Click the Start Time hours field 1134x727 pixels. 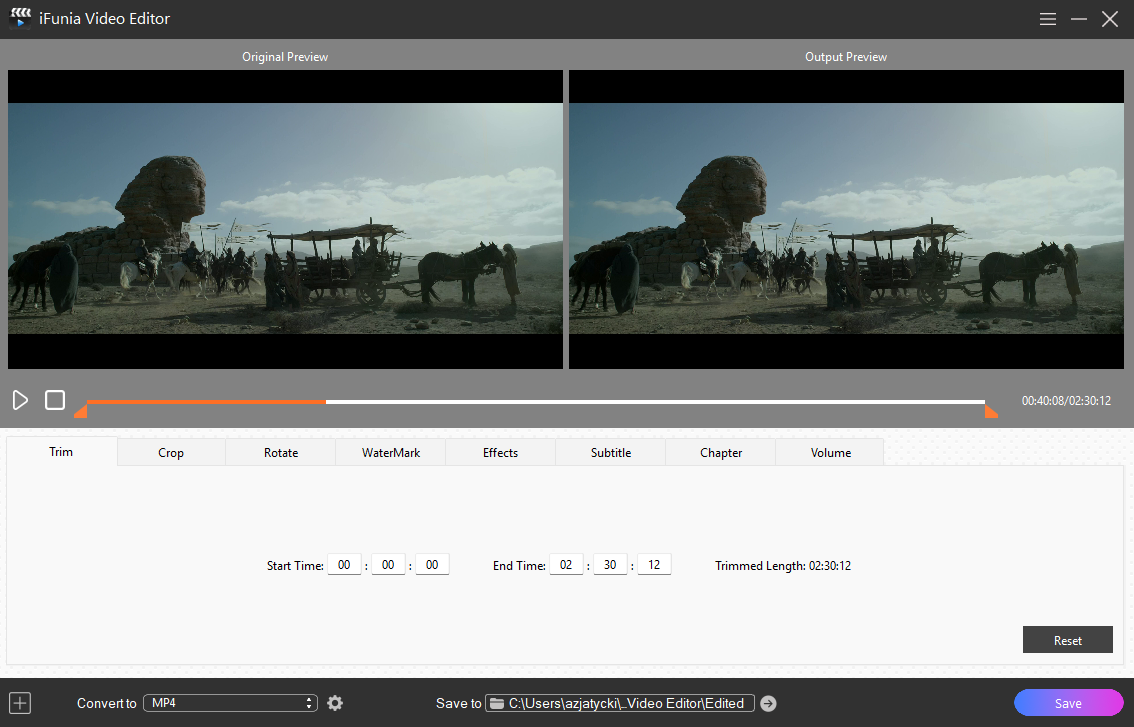click(344, 565)
